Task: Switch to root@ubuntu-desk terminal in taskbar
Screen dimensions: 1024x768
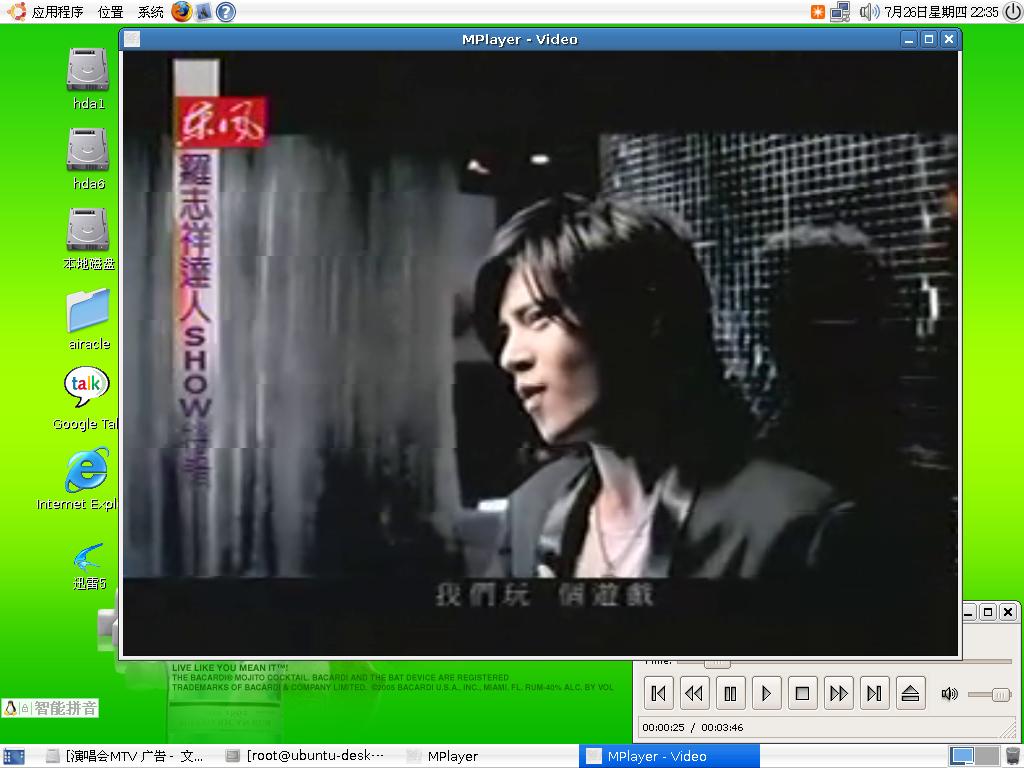Action: (x=305, y=756)
